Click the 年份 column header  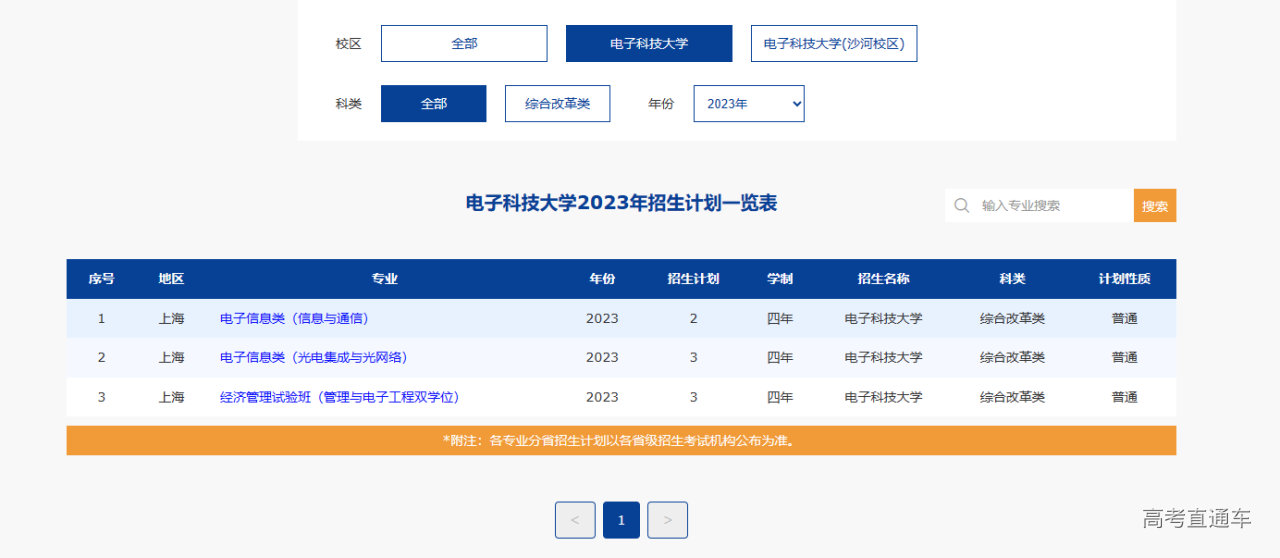pyautogui.click(x=602, y=279)
